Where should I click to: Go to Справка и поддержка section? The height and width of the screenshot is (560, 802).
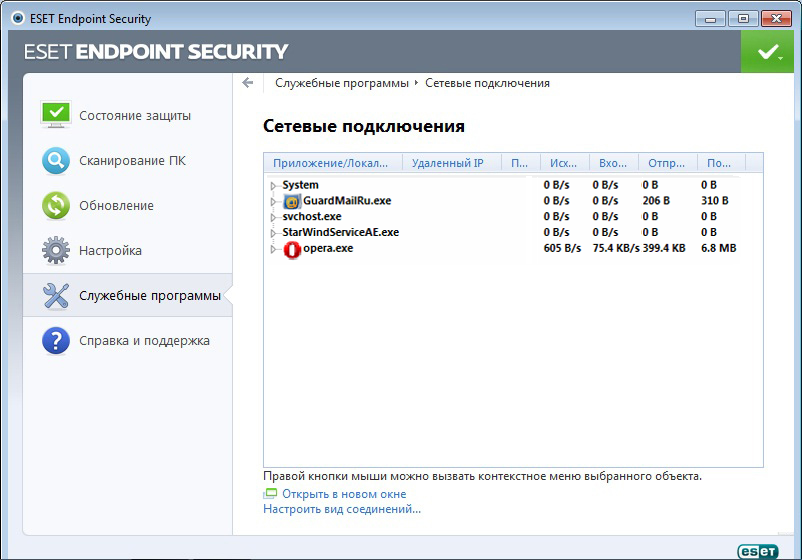[144, 340]
